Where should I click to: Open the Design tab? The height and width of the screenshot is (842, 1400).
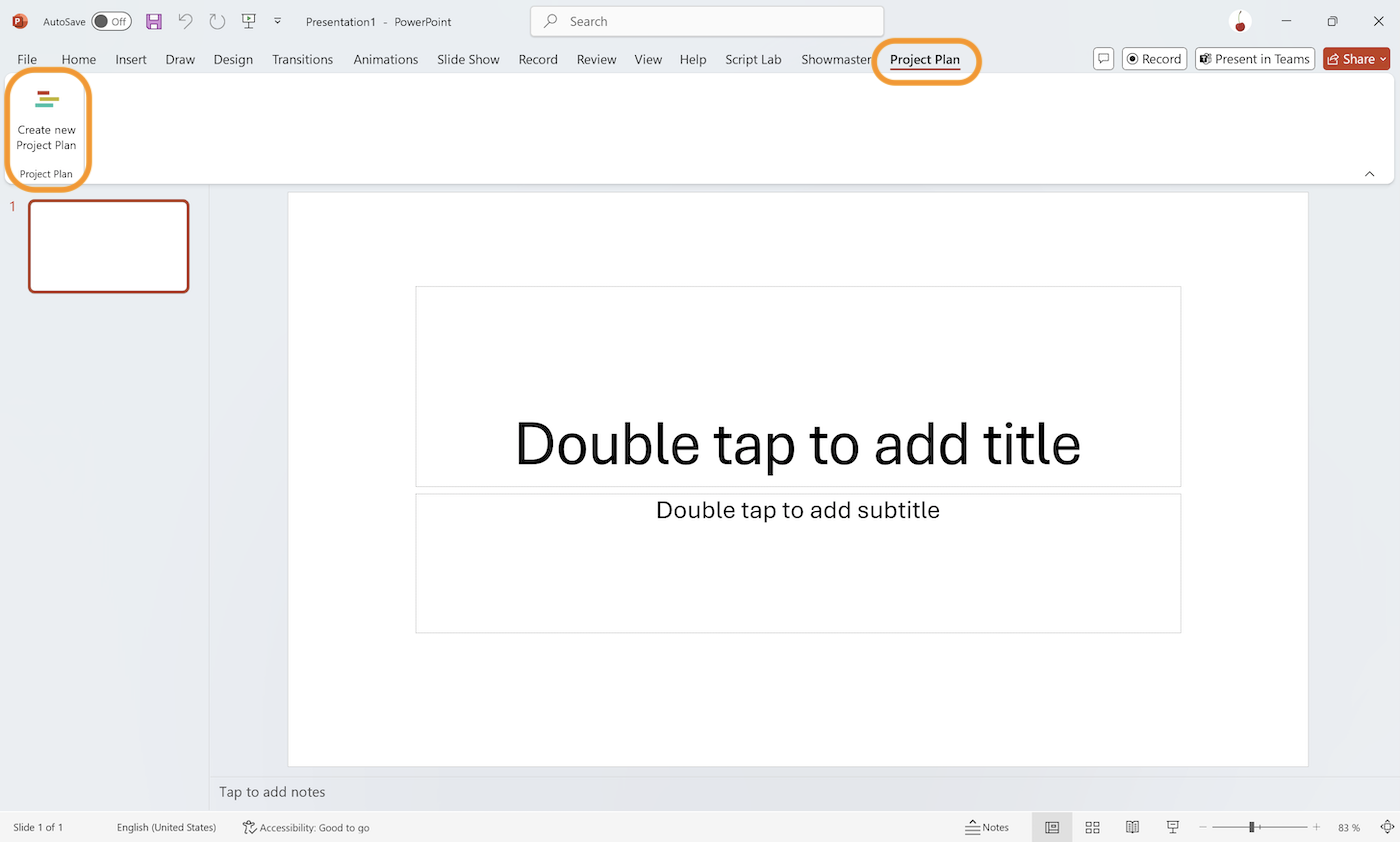pyautogui.click(x=233, y=59)
